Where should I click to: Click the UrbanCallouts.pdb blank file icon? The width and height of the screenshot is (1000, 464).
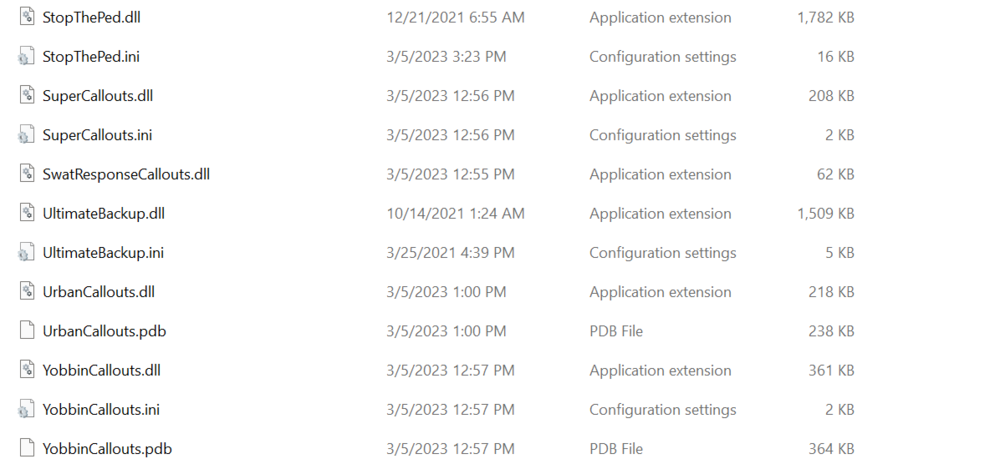(27, 331)
